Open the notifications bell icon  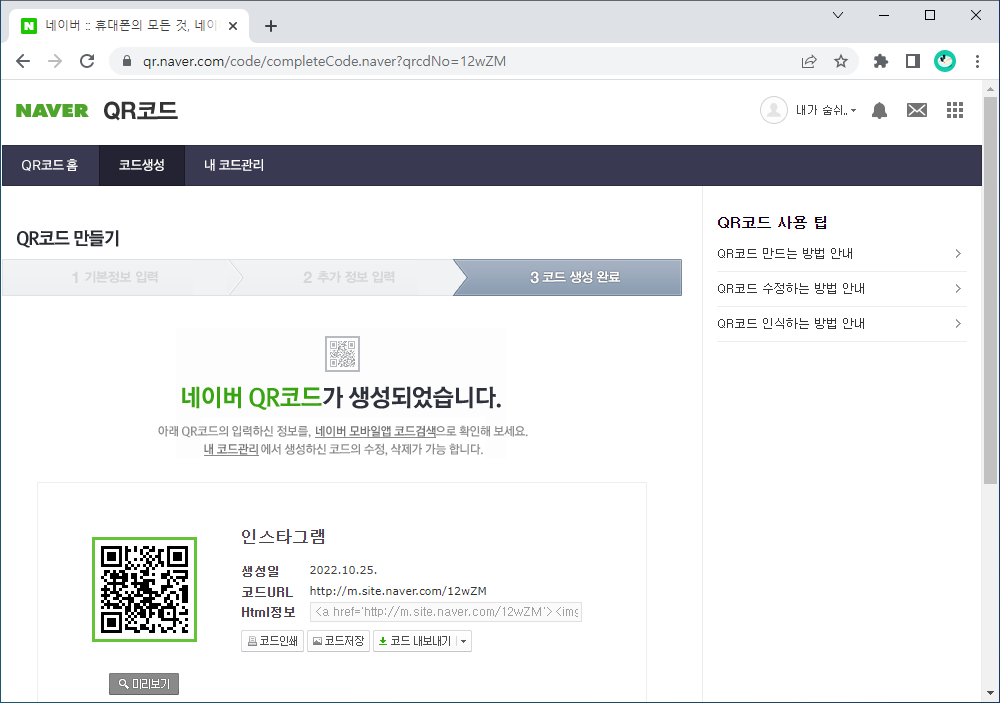pos(879,110)
